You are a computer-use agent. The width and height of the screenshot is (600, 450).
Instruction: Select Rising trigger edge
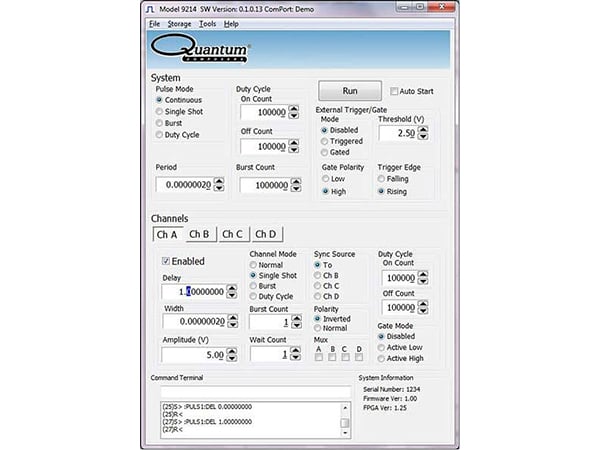point(381,191)
